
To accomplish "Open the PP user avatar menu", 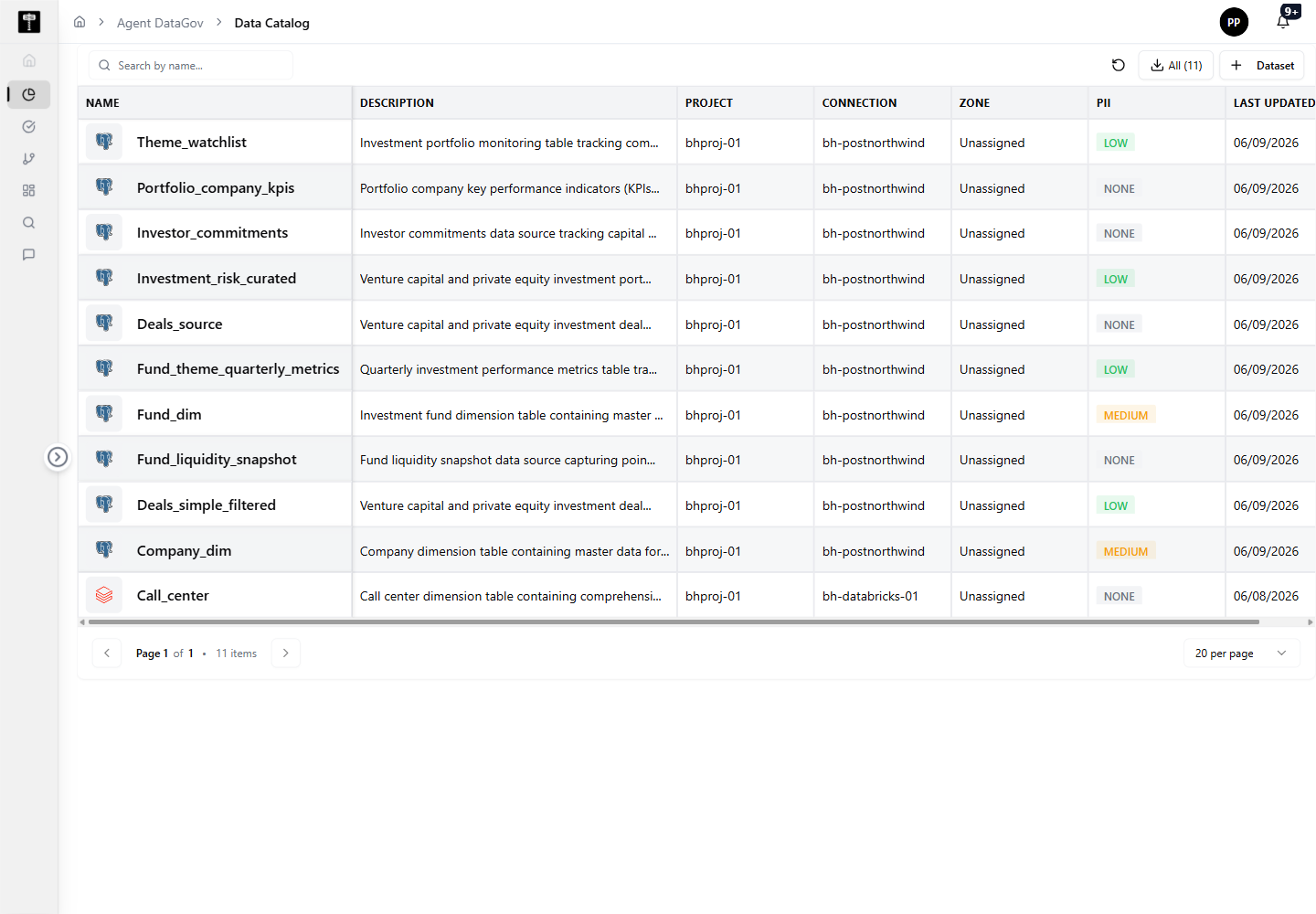I will tap(1234, 22).
